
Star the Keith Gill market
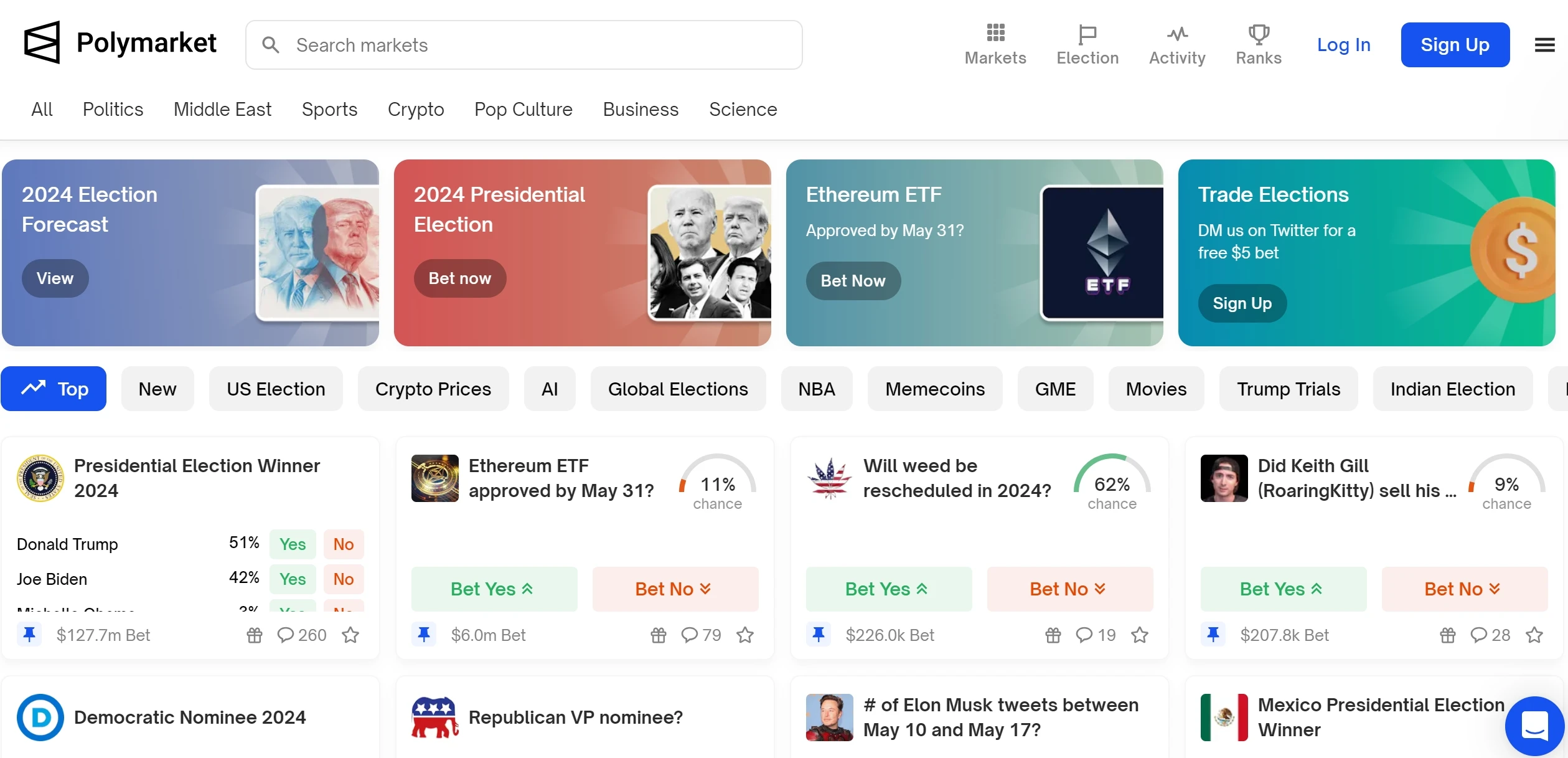click(x=1534, y=635)
